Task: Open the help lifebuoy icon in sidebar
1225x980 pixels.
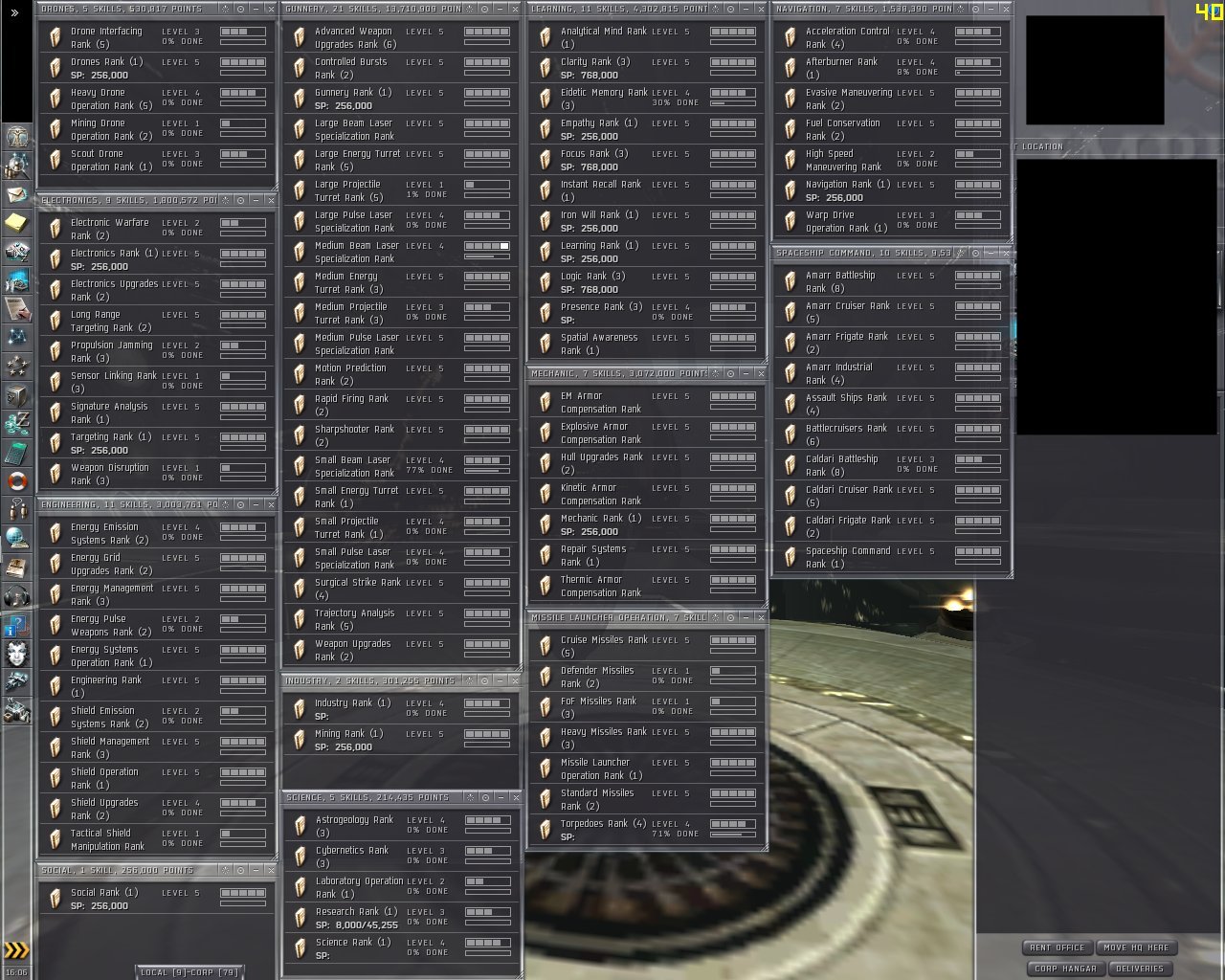Action: (x=17, y=481)
